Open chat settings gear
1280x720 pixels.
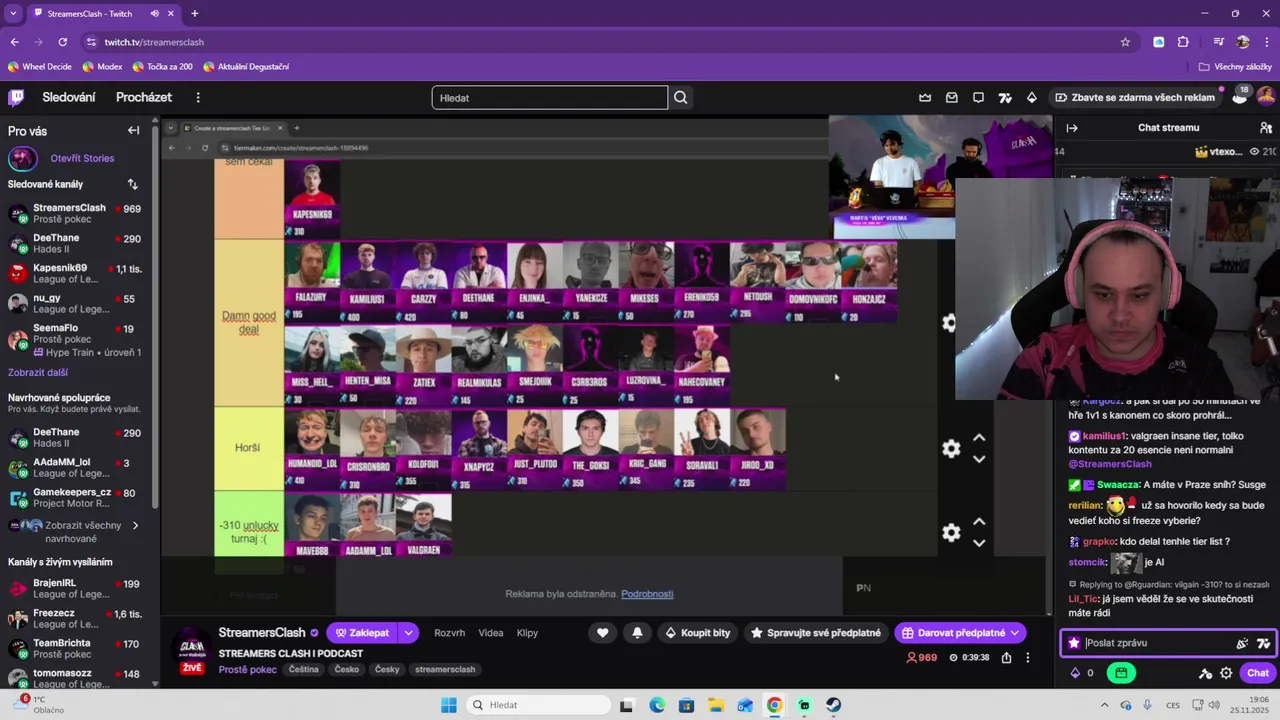coord(1226,673)
